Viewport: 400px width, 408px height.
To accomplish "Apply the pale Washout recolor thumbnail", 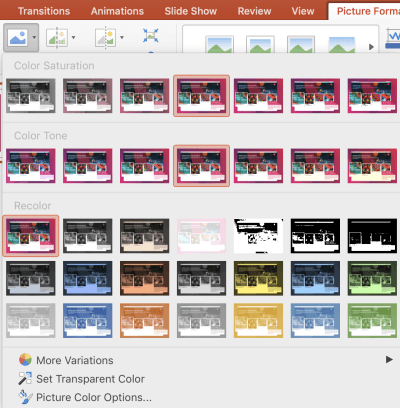I will point(201,236).
